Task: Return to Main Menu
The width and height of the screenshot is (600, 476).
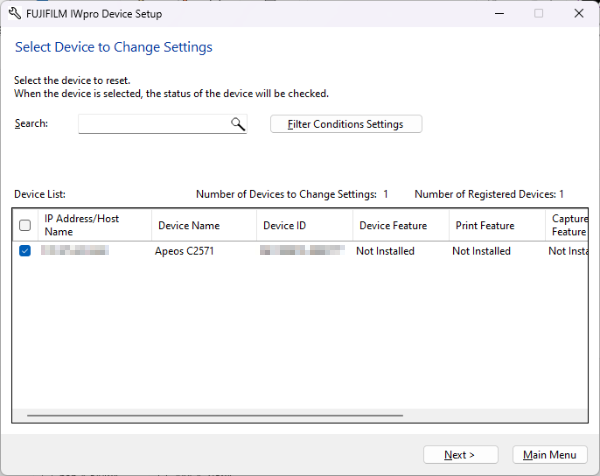Action: 549,455
